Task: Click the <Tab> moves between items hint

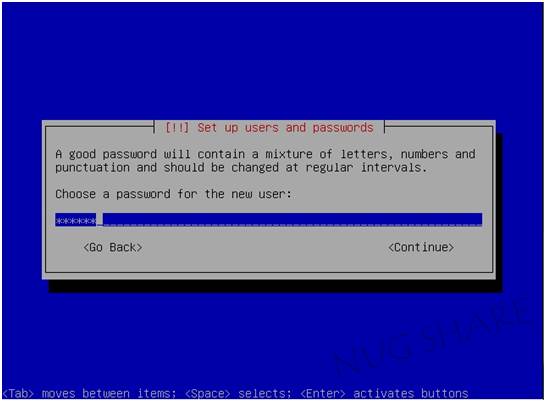Action: pyautogui.click(x=89, y=394)
